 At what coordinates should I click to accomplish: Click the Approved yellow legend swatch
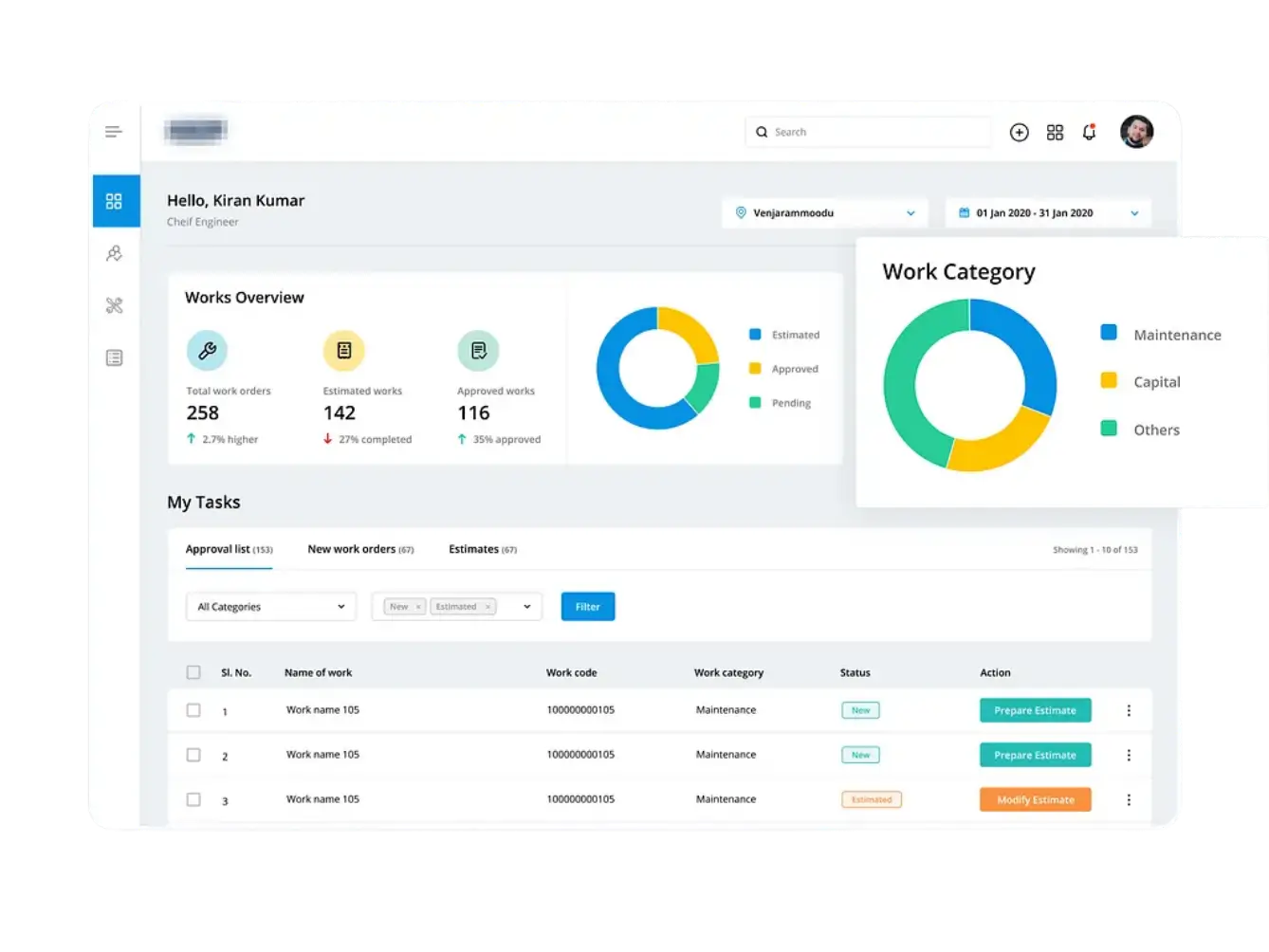click(755, 368)
